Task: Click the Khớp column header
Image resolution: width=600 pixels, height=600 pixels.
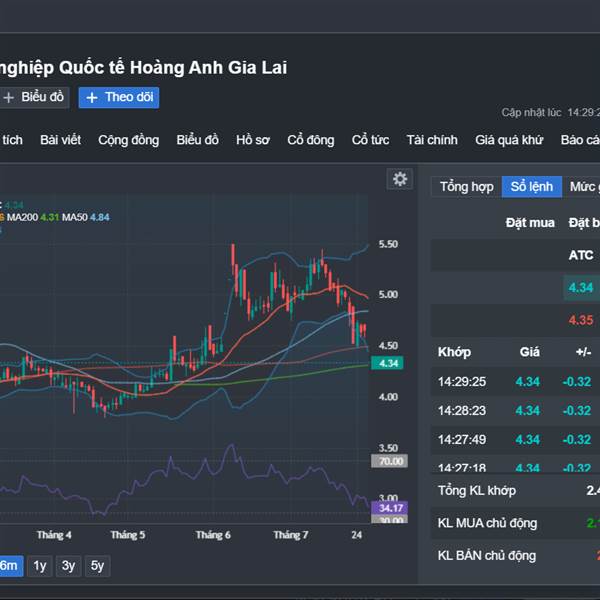Action: point(454,352)
